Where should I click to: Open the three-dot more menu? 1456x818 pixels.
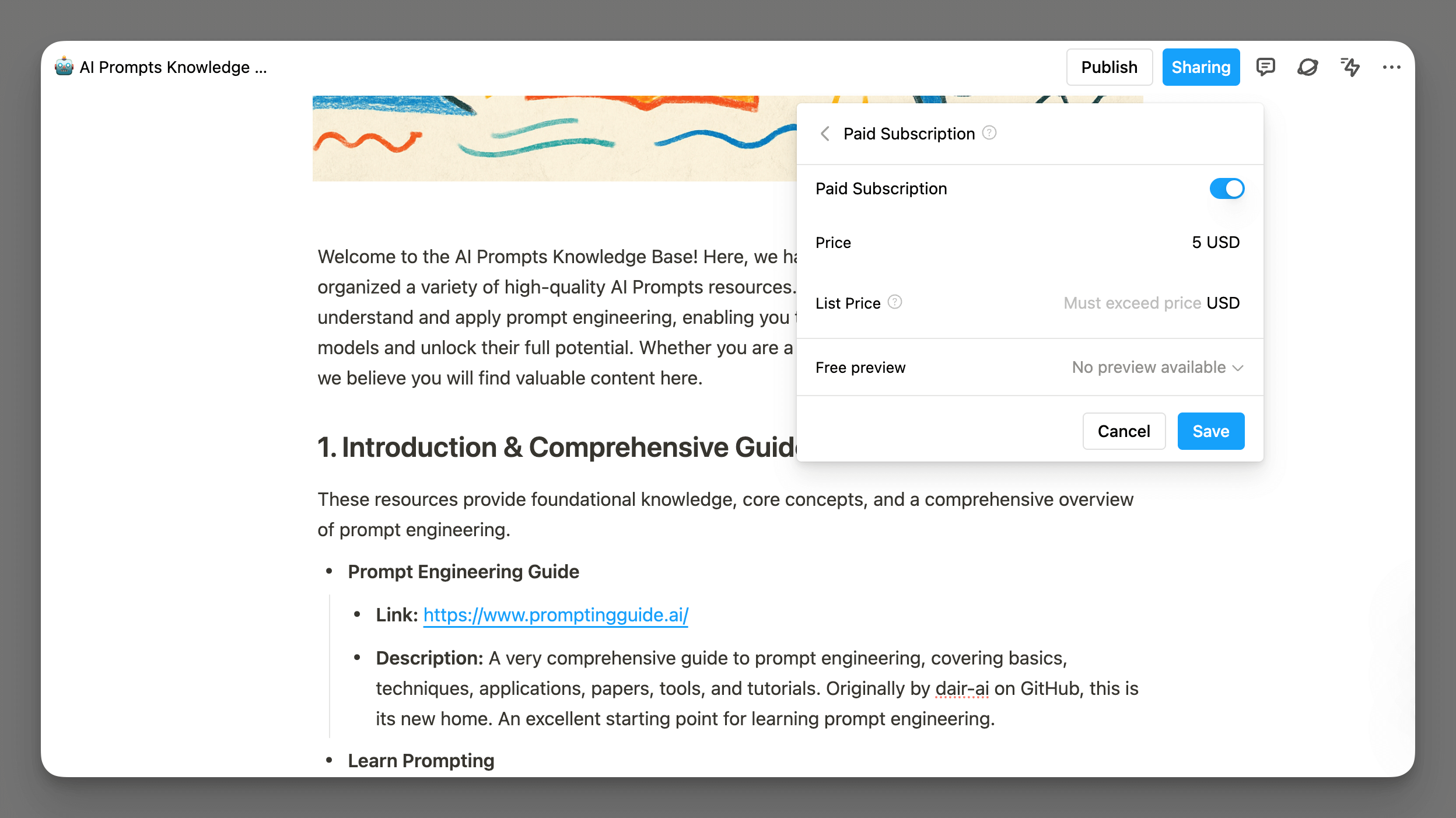(1391, 67)
